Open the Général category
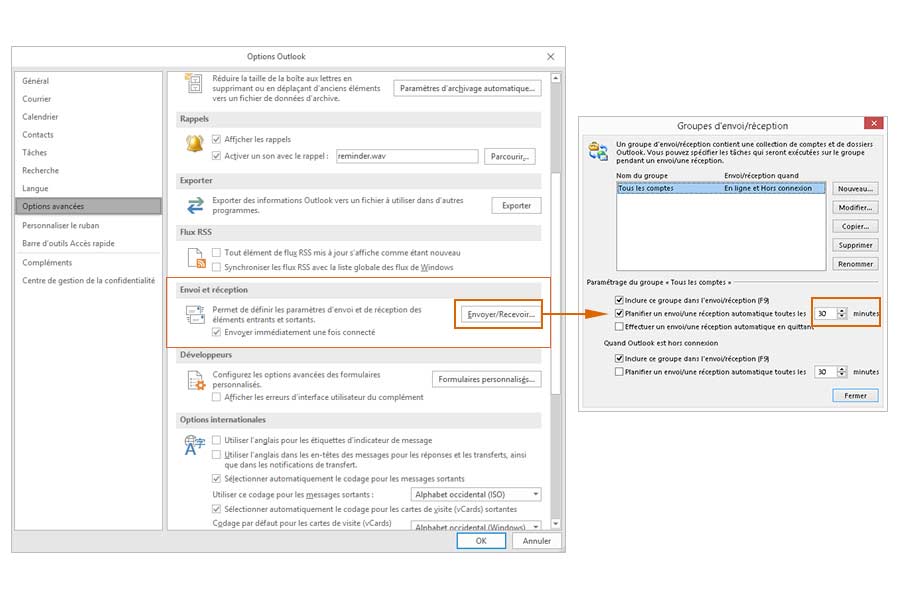The image size is (900, 600). click(x=88, y=81)
